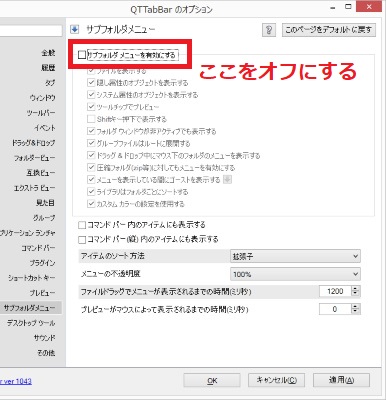Click the search box above the category list
This screenshot has height=400, width=386.
pos(31,31)
